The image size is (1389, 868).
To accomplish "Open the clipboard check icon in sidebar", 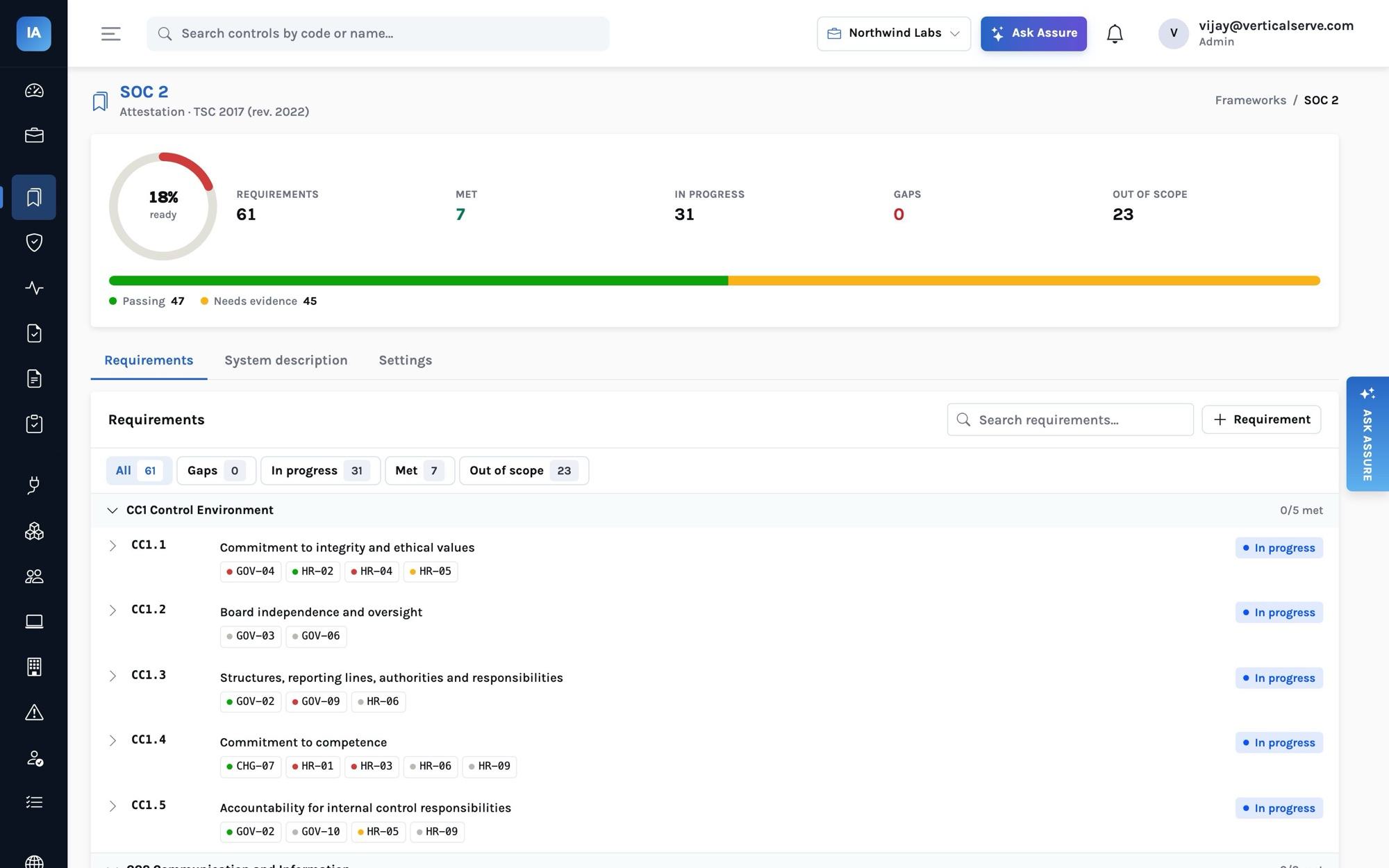I will click(34, 424).
